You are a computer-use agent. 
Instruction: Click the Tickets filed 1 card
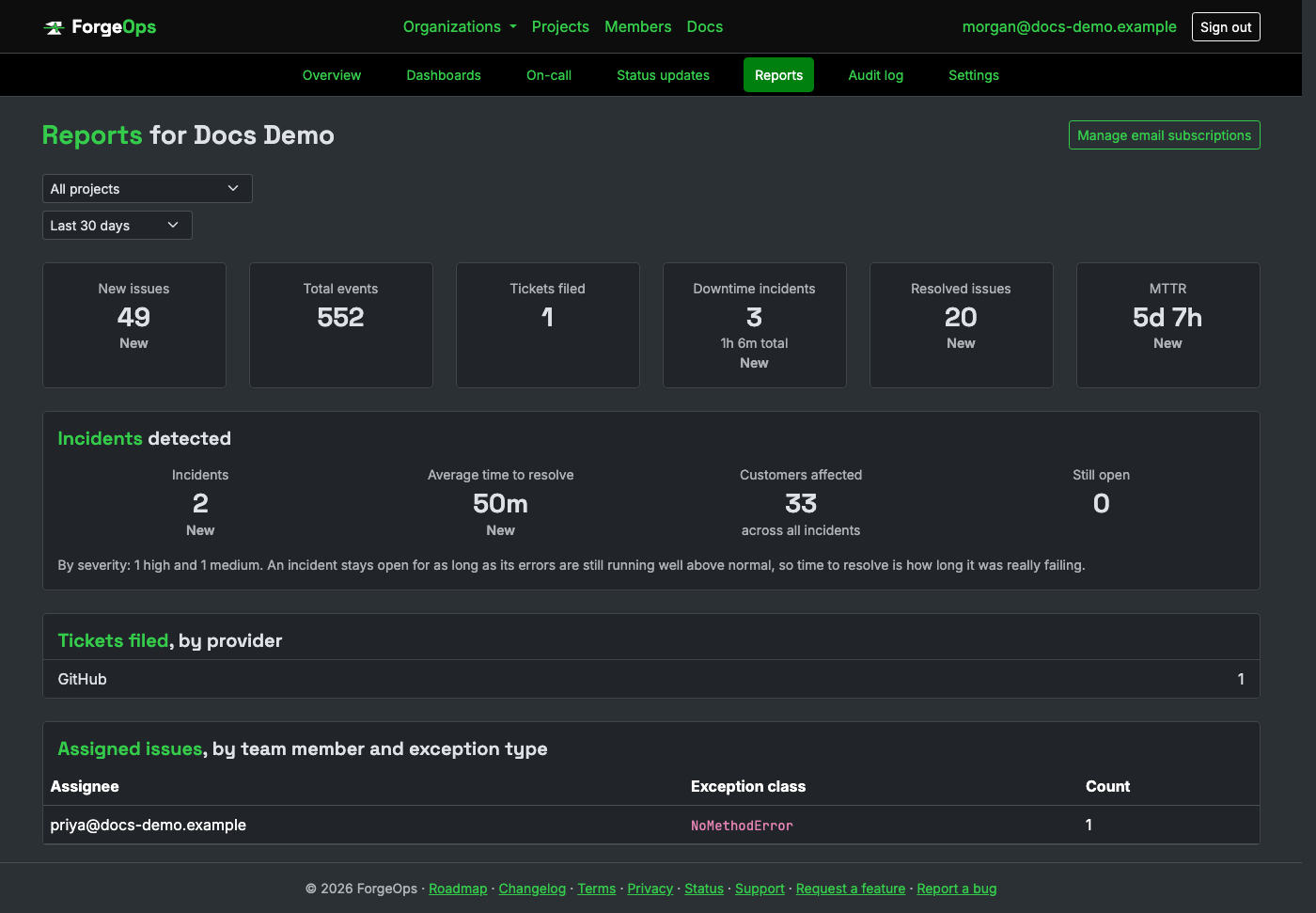[548, 325]
